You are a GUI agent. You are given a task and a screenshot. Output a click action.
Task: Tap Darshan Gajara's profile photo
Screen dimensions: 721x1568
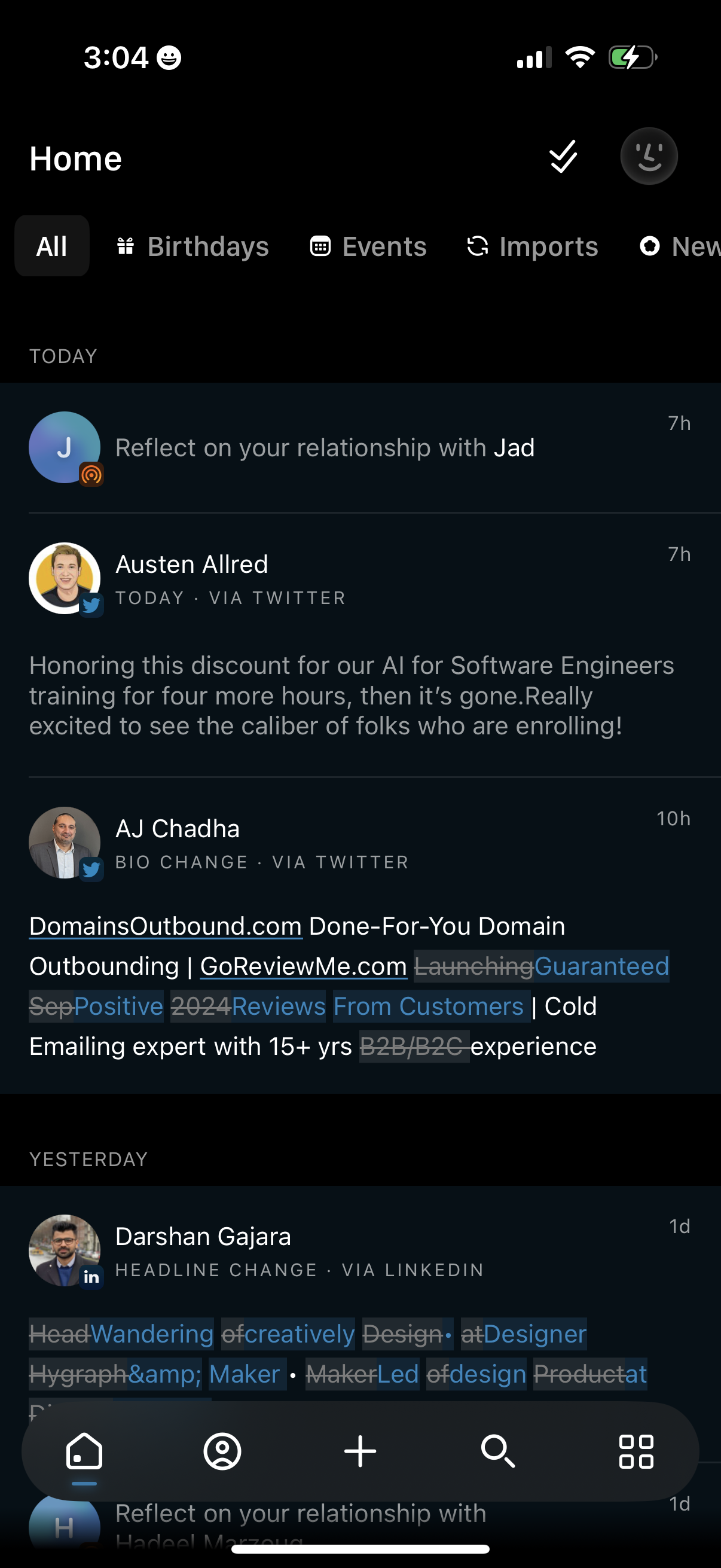point(65,1250)
